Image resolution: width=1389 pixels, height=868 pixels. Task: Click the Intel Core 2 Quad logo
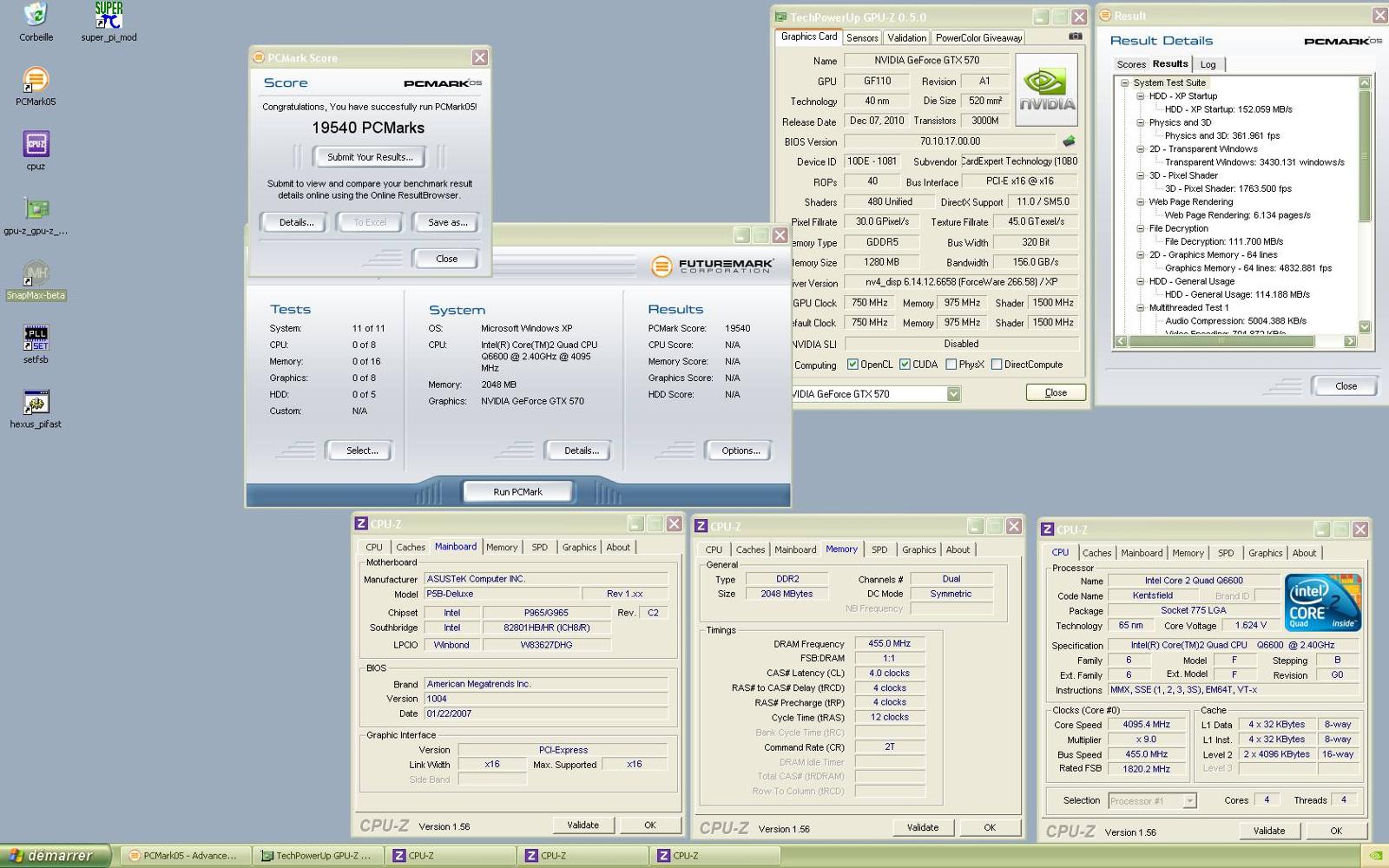1323,602
